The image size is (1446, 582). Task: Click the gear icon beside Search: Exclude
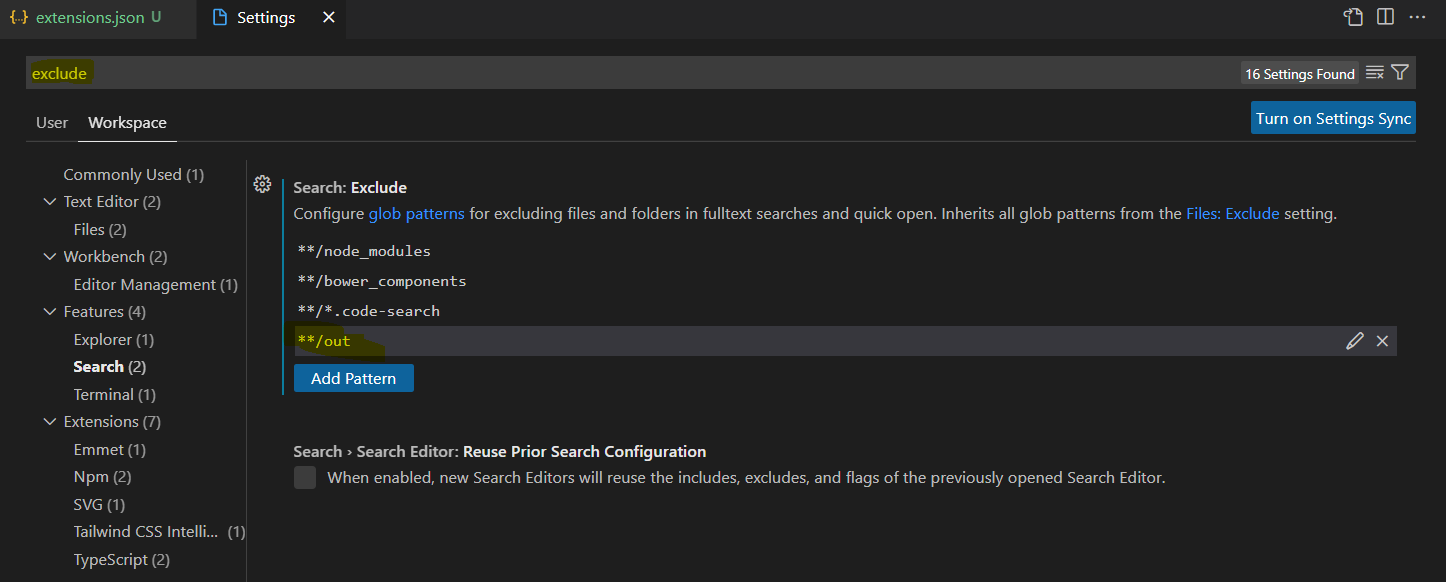click(262, 184)
